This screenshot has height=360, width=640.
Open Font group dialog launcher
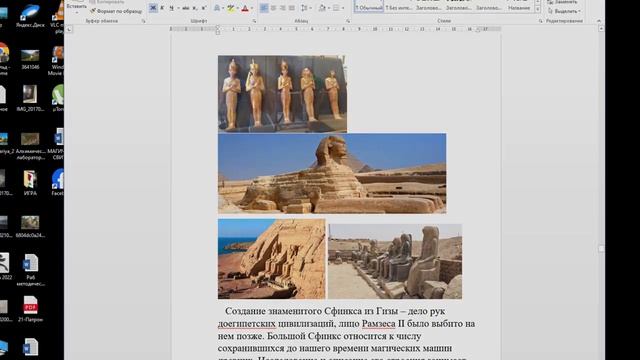click(254, 21)
